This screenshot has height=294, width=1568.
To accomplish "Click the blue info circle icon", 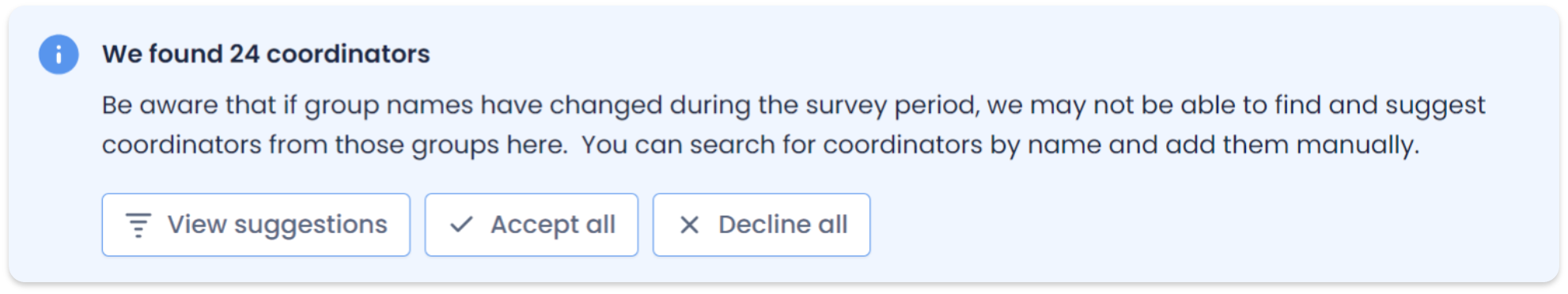I will pos(59,55).
